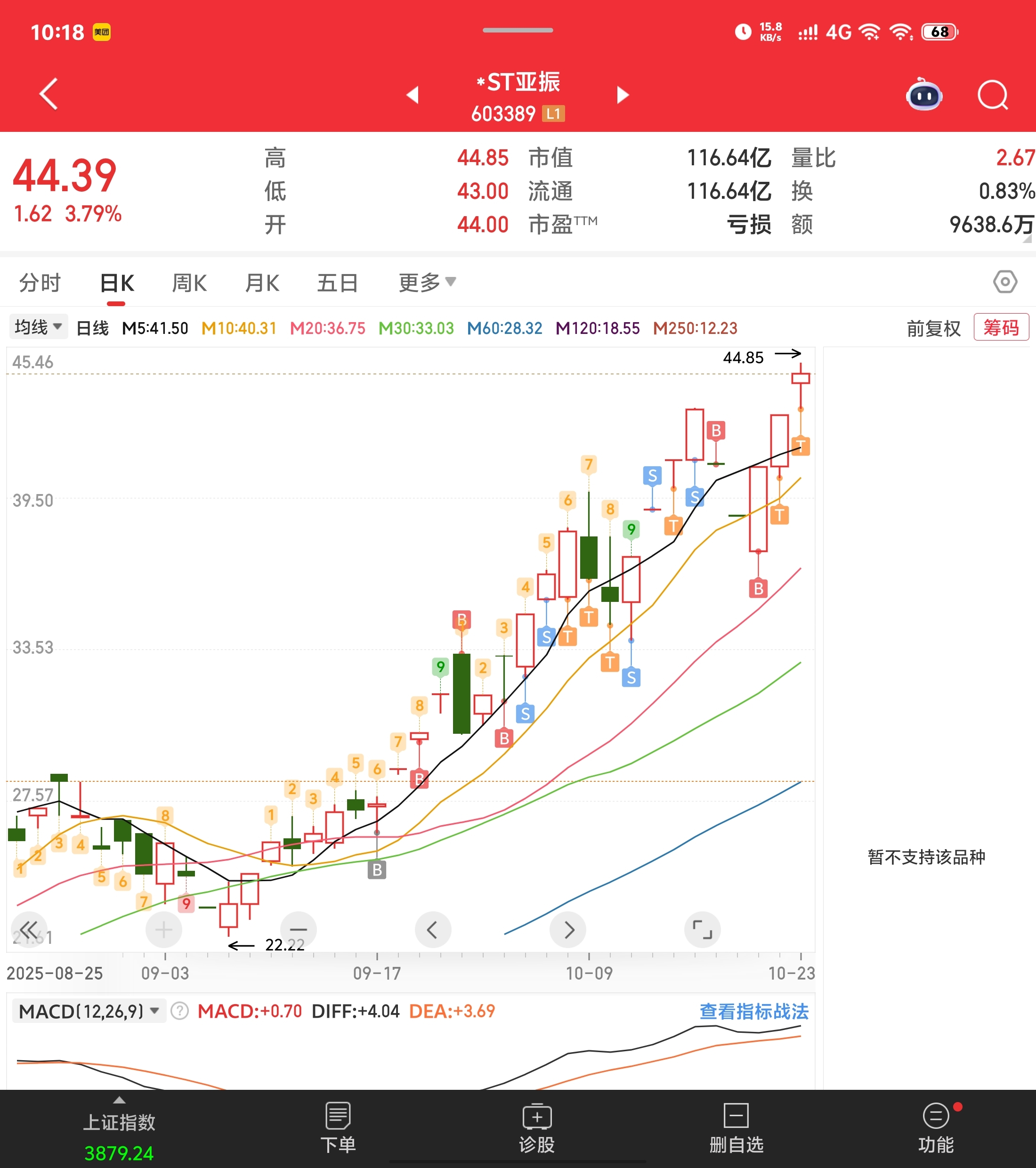Image resolution: width=1036 pixels, height=1168 pixels.
Task: Tap 下单 to place an order
Action: coord(338,1128)
